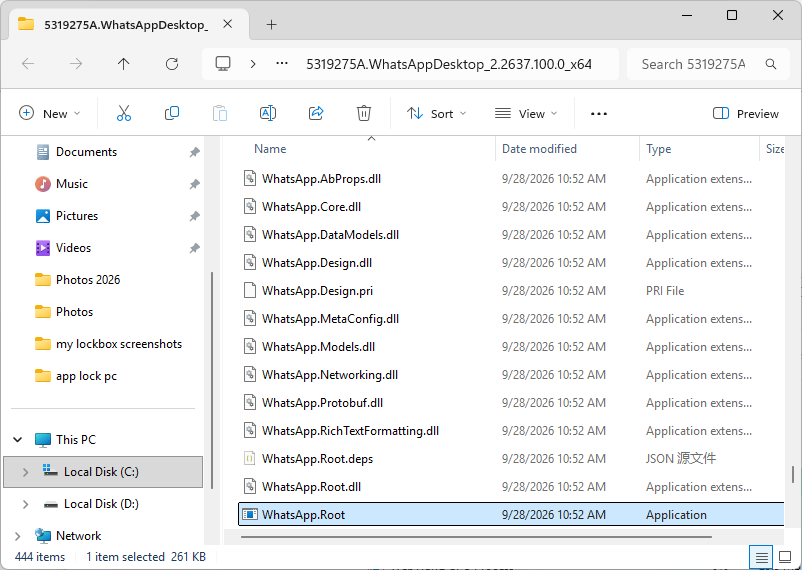Toggle the Preview pane
Screen dimensions: 802x570
pos(746,114)
